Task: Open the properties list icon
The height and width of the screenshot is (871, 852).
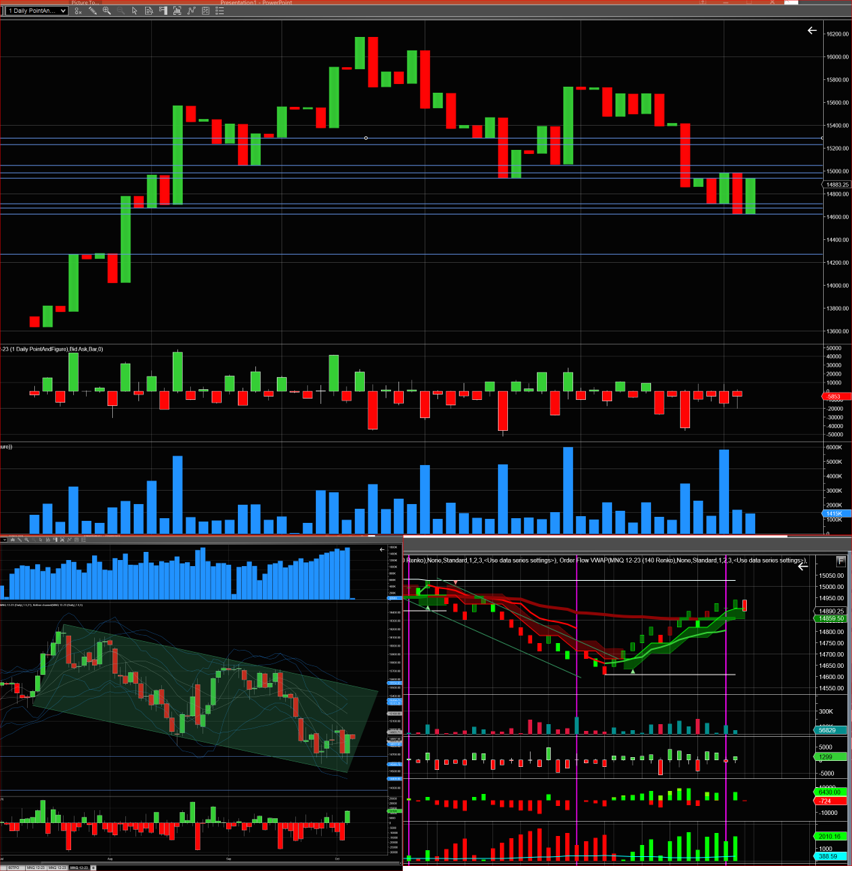Action: 220,11
